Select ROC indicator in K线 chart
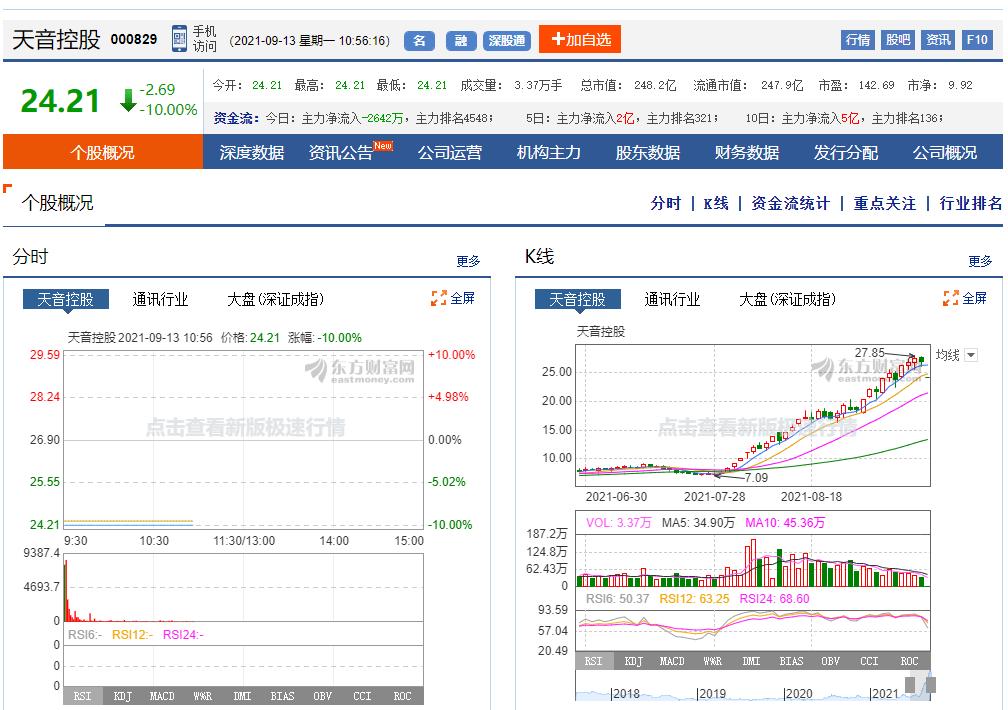1008x710 pixels. click(x=909, y=661)
